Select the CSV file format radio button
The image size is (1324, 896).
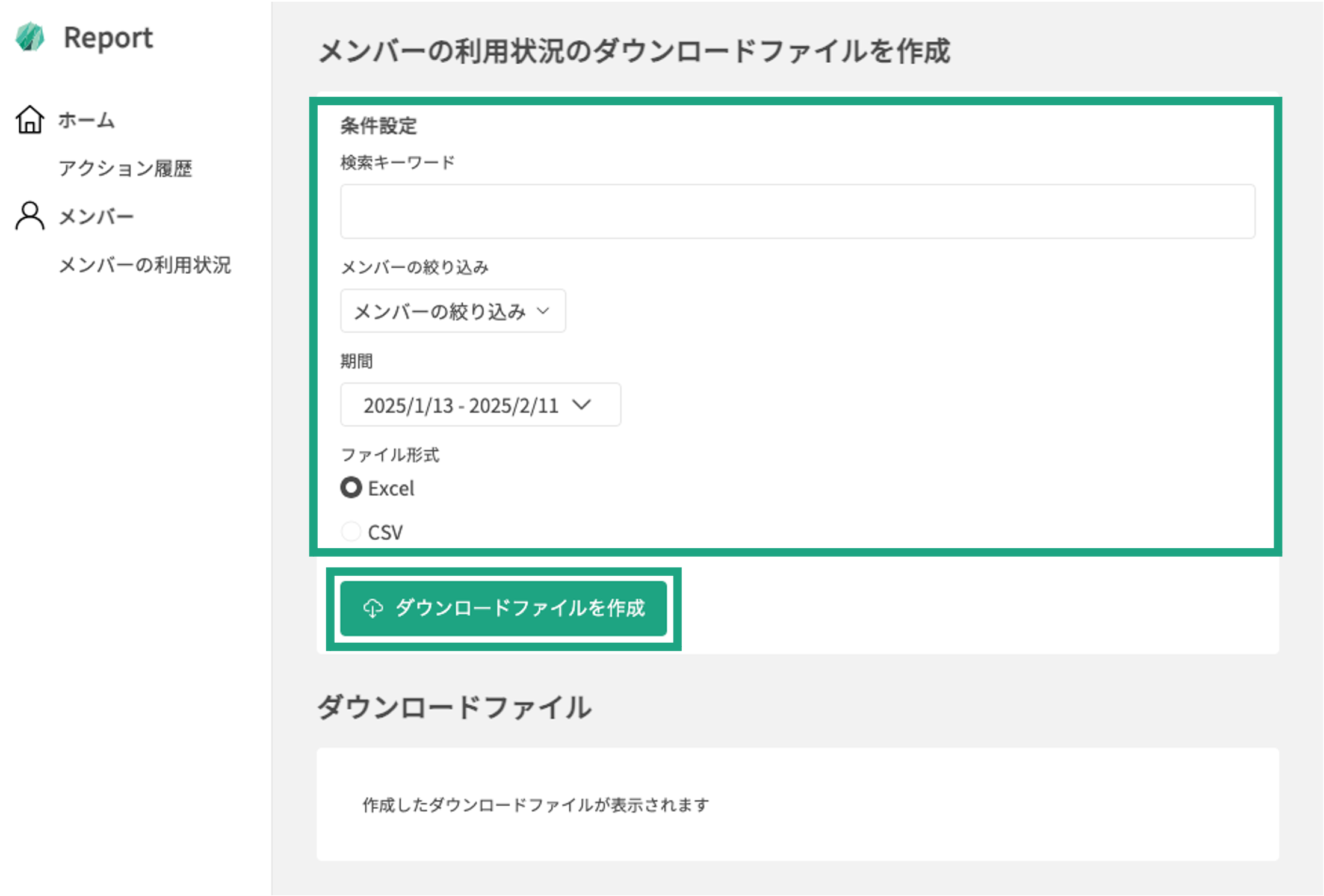[x=351, y=531]
